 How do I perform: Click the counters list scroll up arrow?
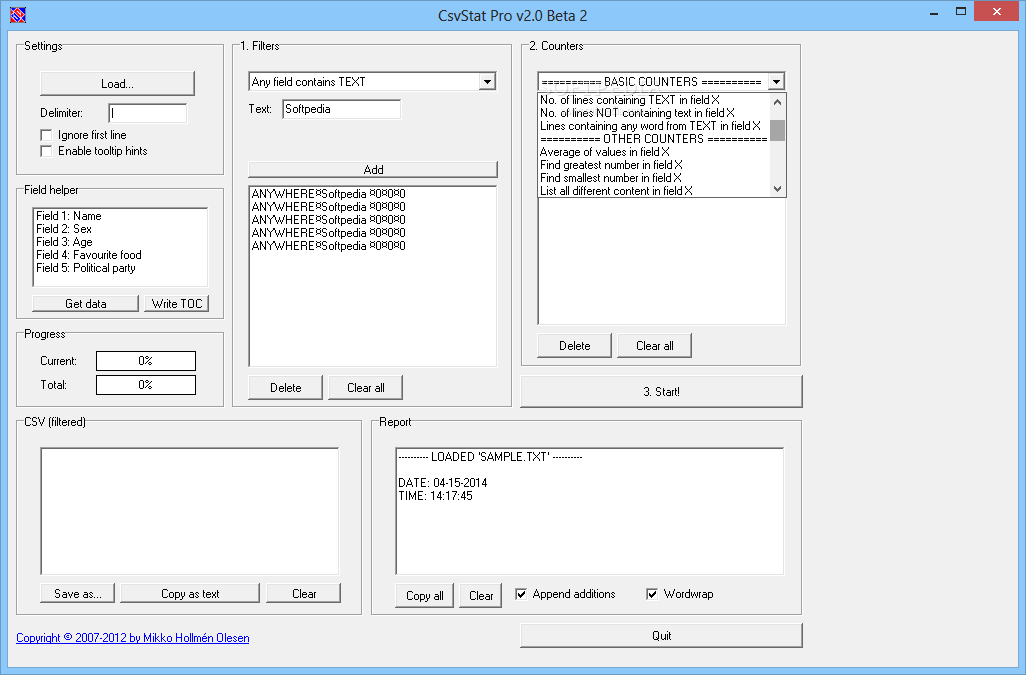(x=777, y=102)
